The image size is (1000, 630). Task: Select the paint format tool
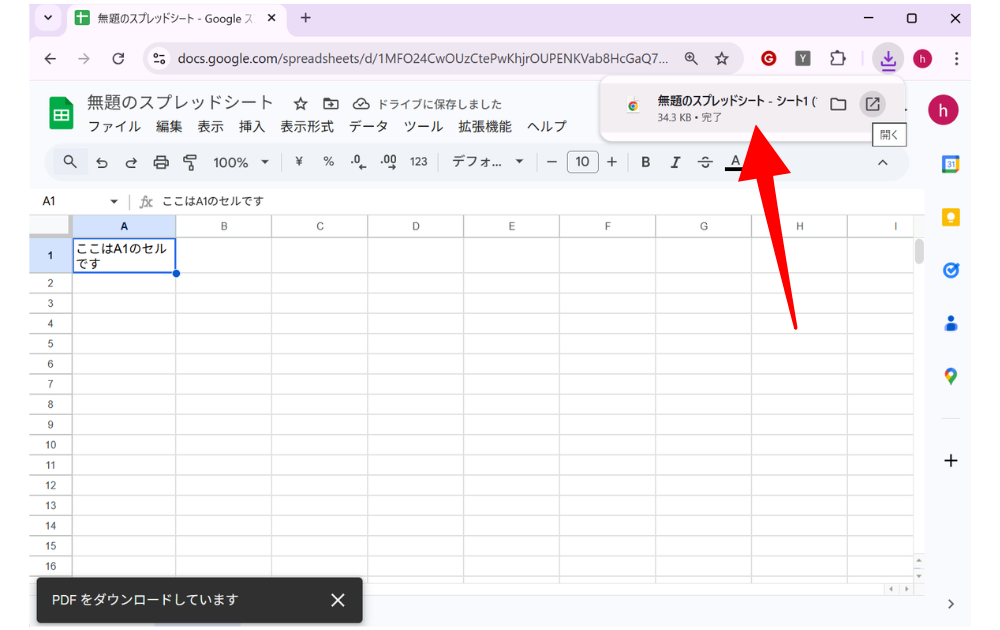click(190, 162)
